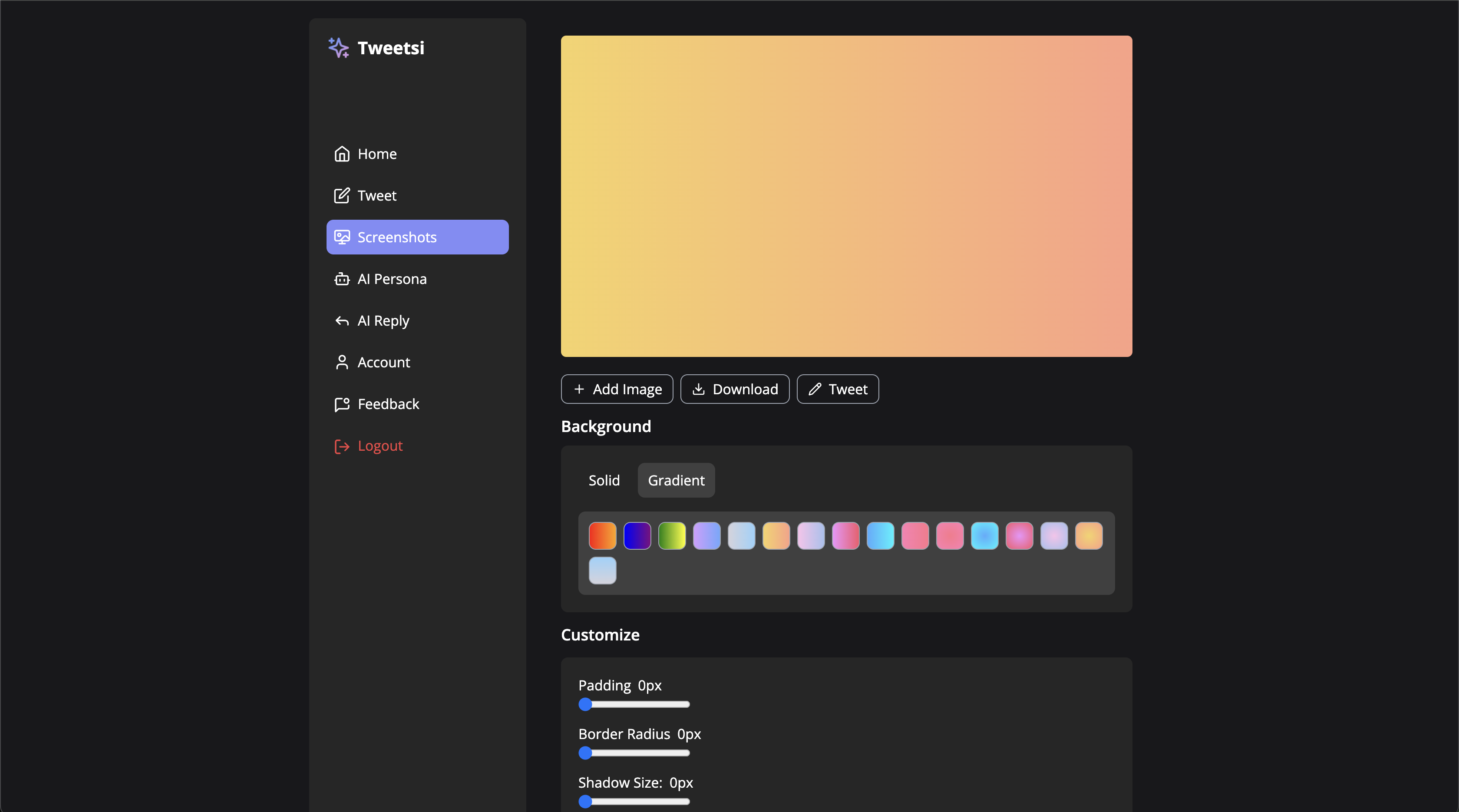Click the red Logout icon
This screenshot has height=812, width=1459.
coord(342,446)
